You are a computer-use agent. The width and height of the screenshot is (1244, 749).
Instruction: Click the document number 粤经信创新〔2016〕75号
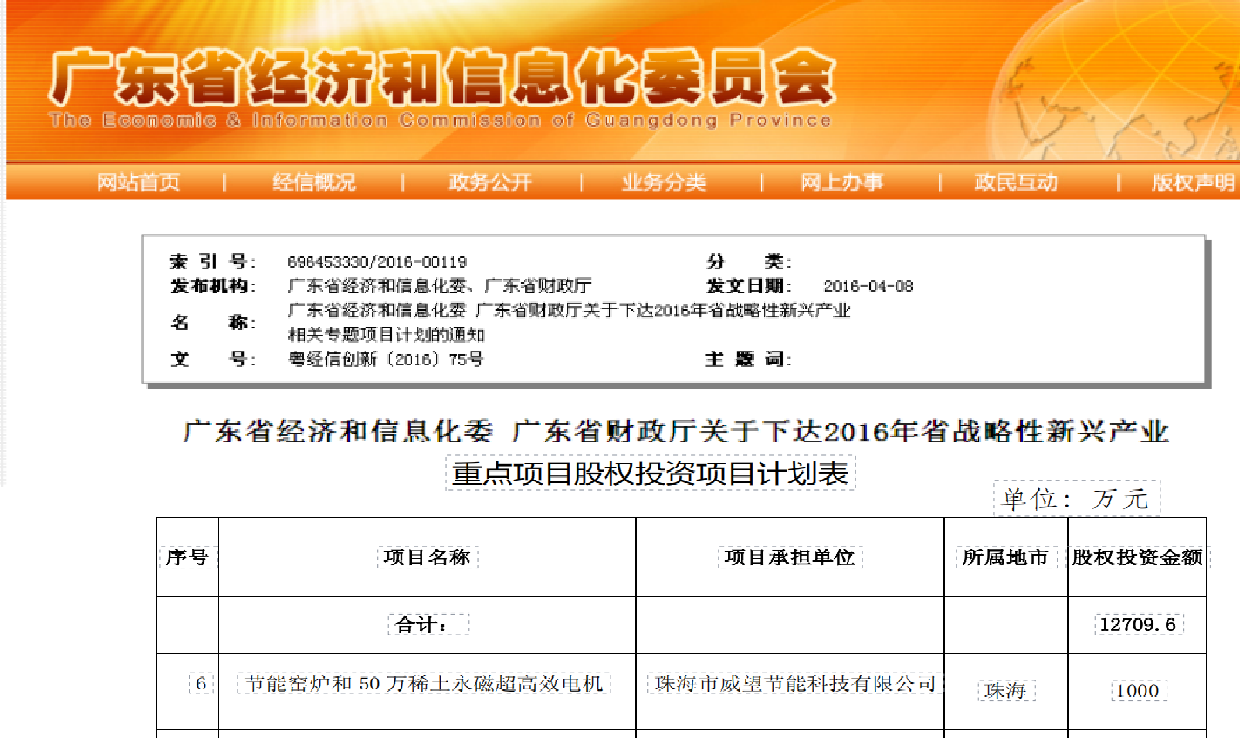point(385,359)
